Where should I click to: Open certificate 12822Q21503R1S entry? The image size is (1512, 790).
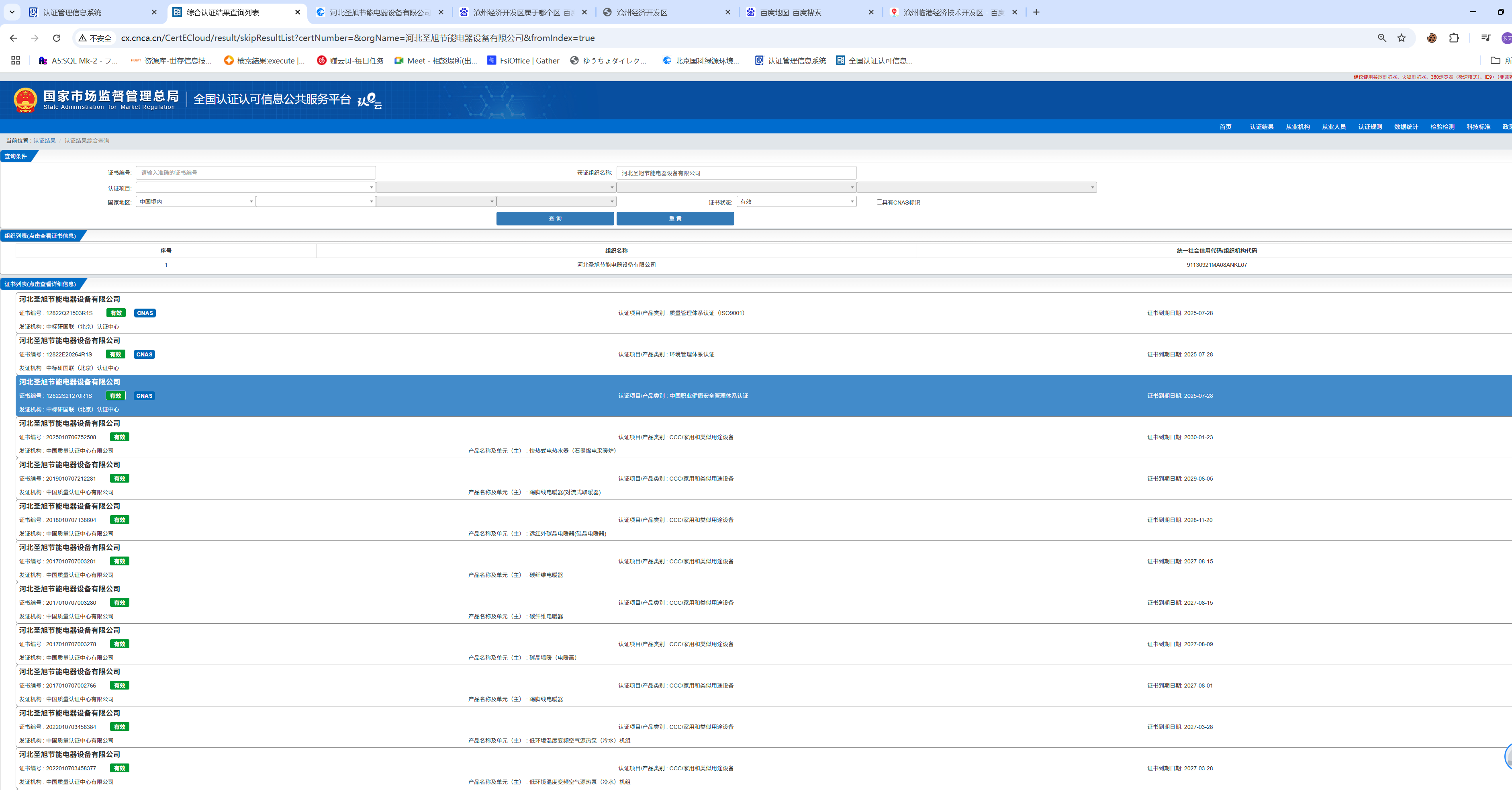pyautogui.click(x=764, y=313)
